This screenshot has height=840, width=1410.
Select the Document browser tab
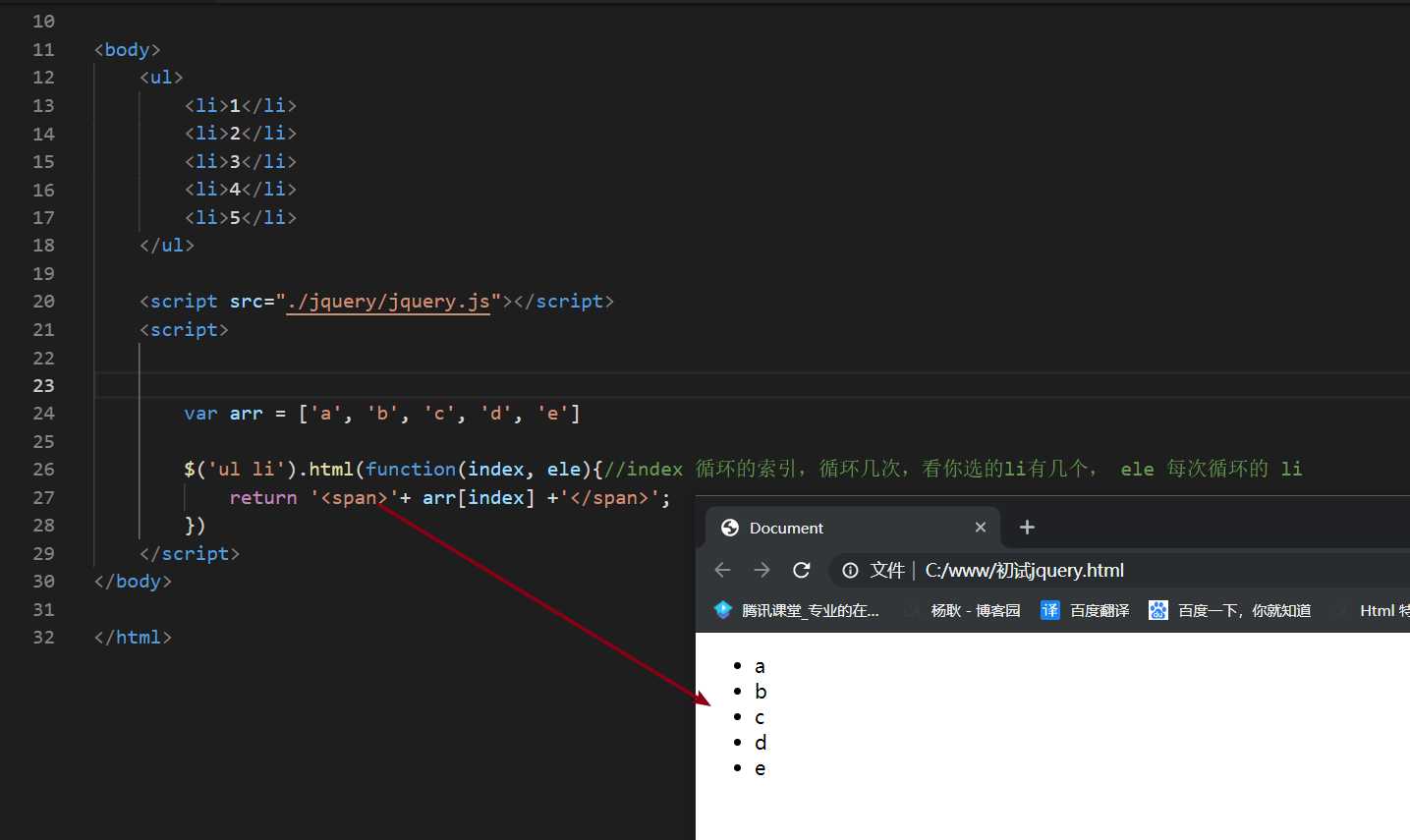pos(853,528)
